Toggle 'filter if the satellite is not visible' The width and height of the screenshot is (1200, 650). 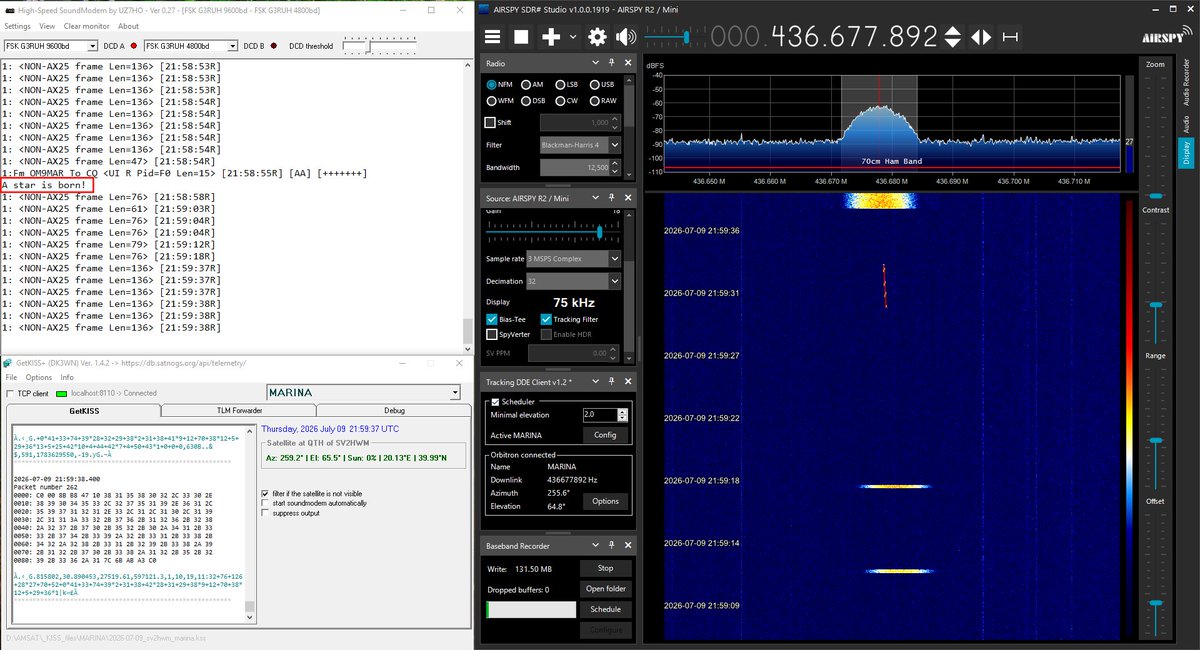(264, 493)
